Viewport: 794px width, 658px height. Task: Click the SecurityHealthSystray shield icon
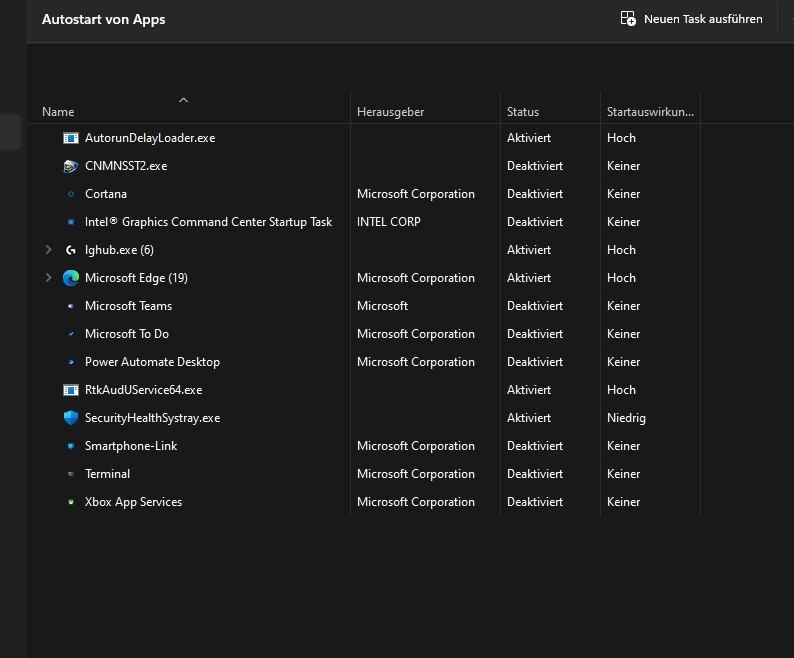coord(70,418)
